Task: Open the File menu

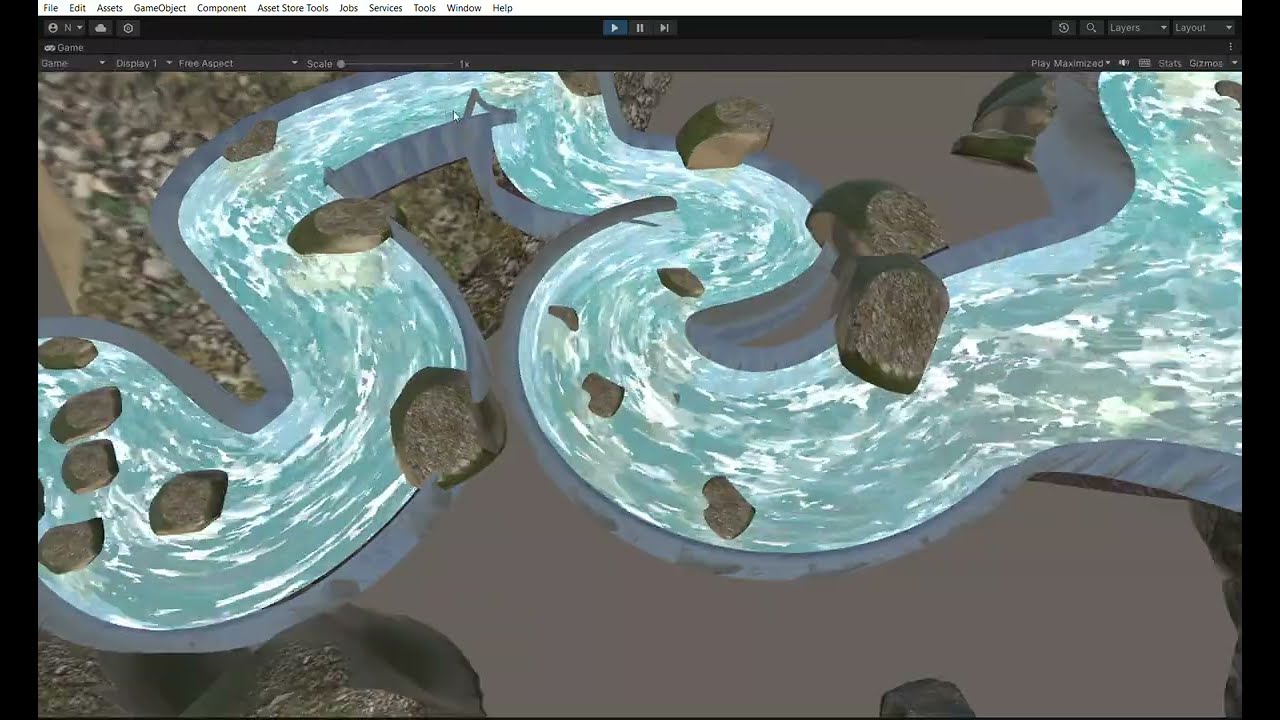Action: tap(50, 8)
